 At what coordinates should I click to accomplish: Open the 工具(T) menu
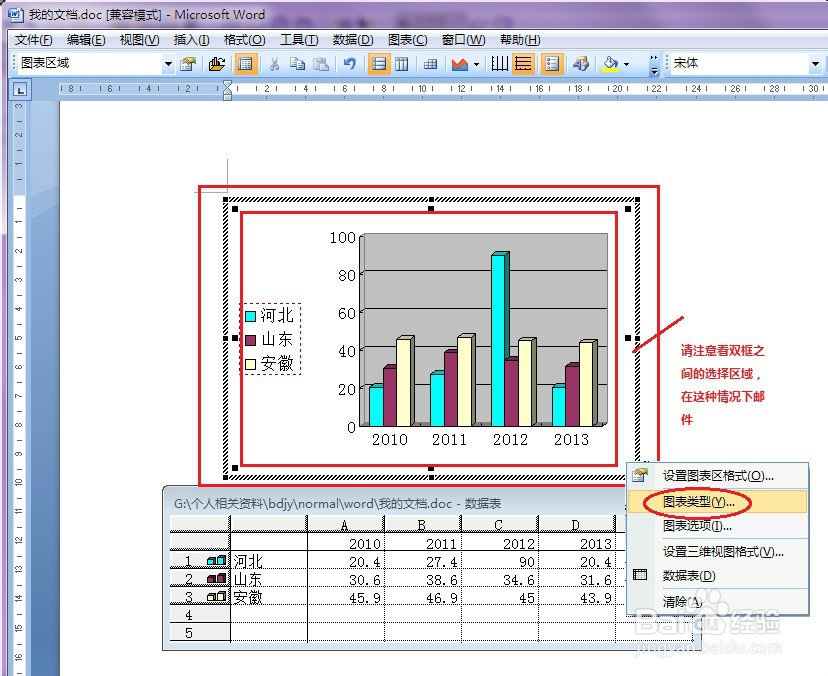coord(299,40)
